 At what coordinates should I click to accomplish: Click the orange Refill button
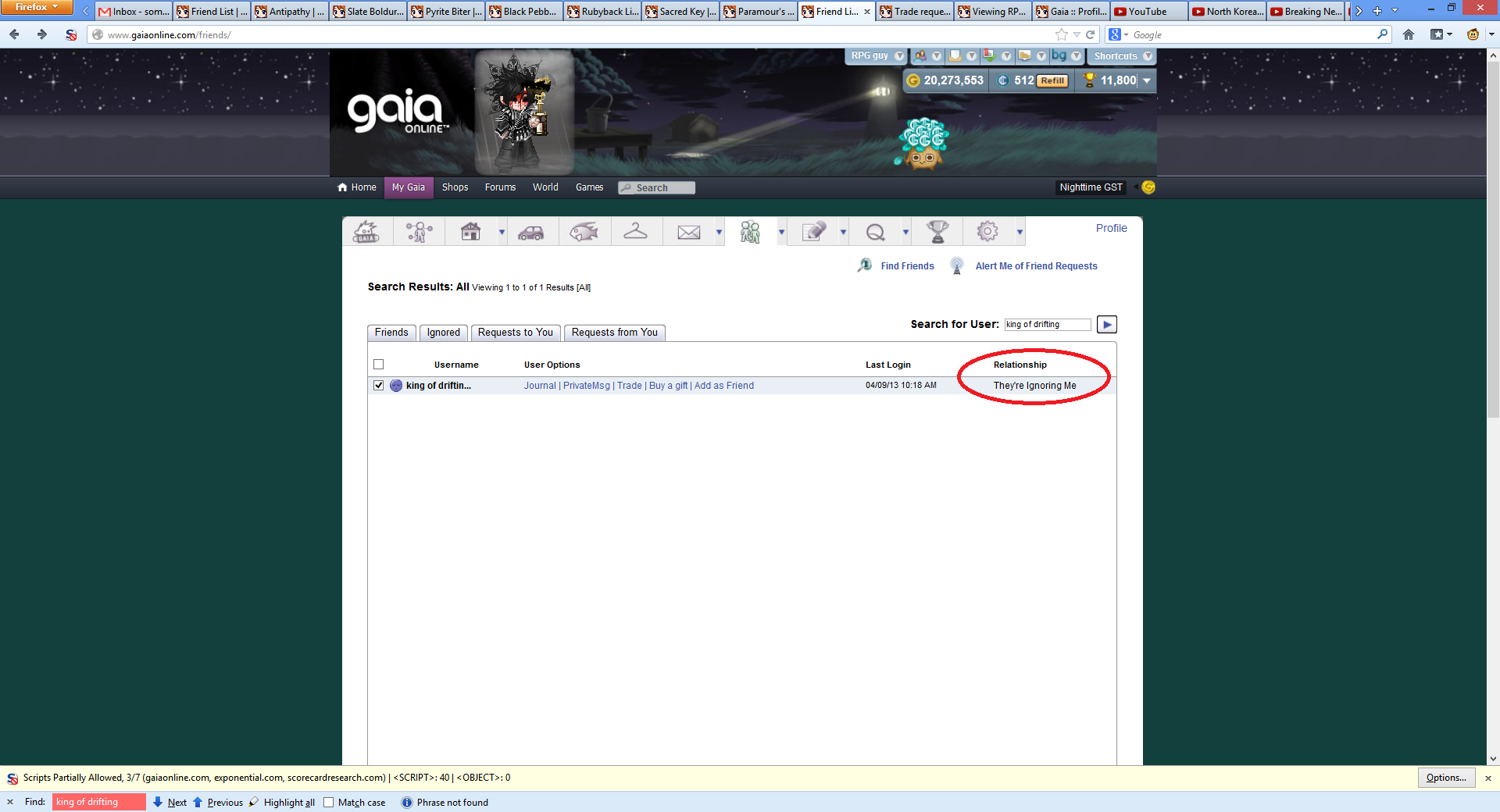[x=1052, y=81]
